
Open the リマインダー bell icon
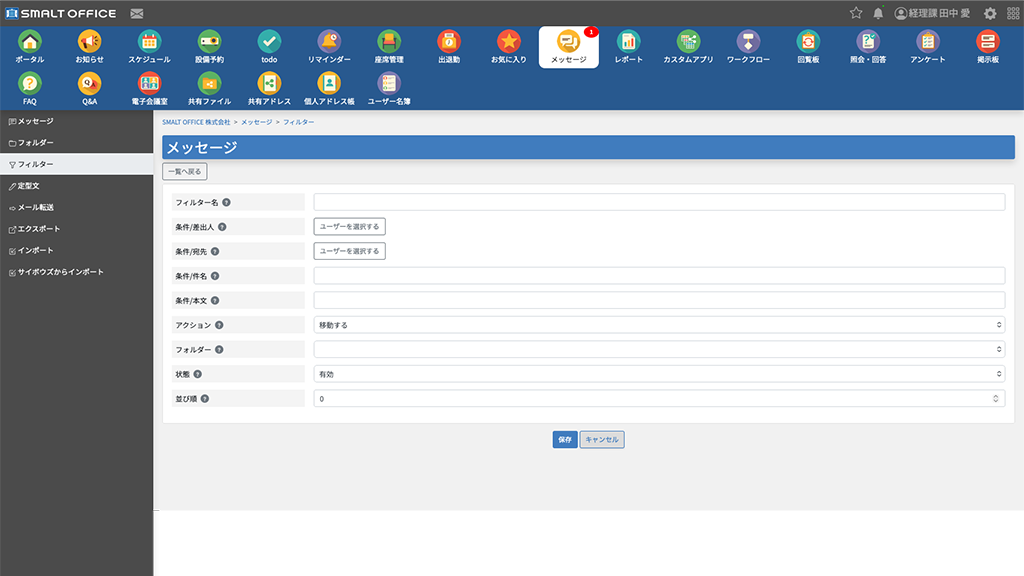(329, 42)
